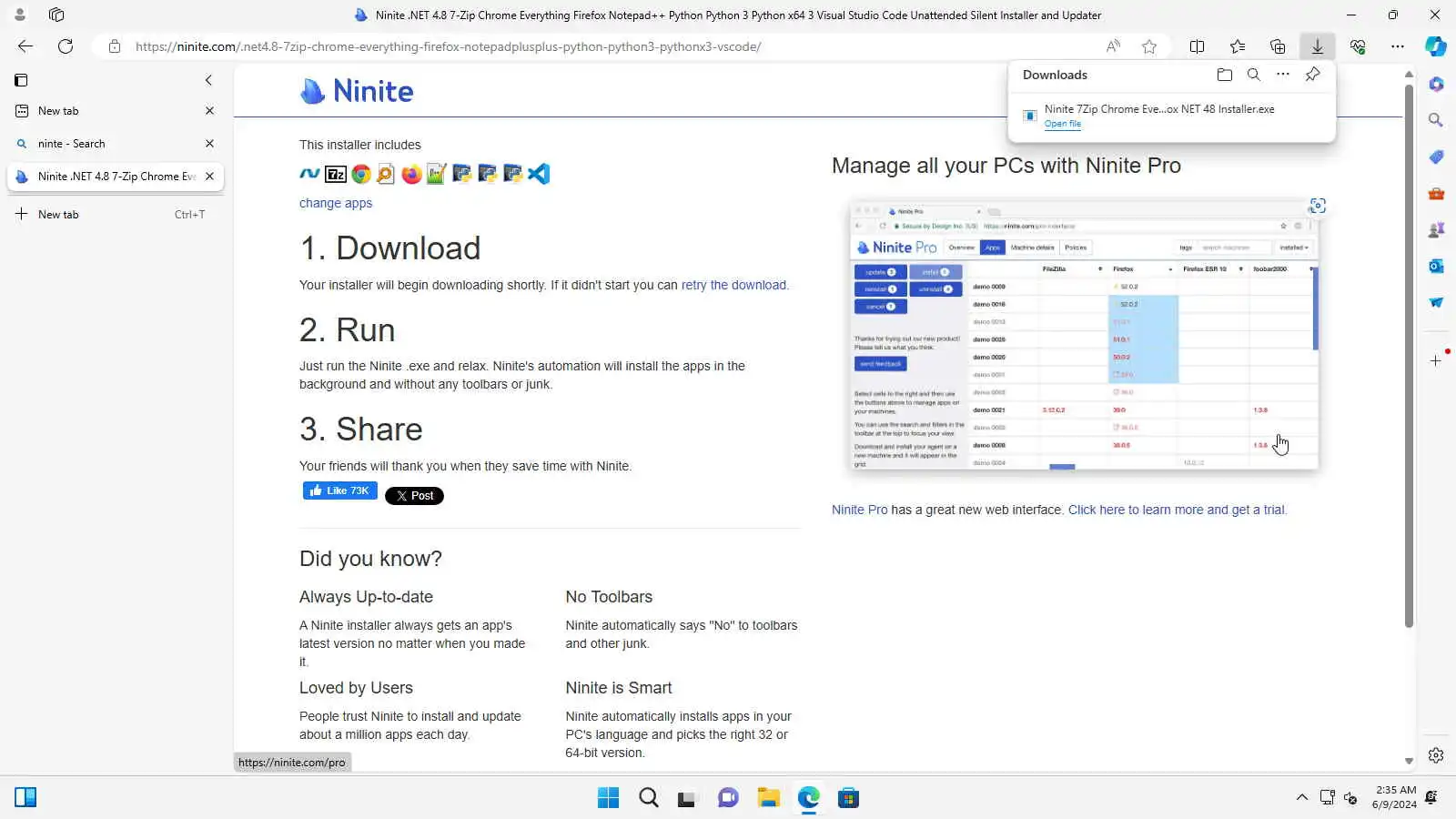Click 'Open file' under downloaded installer
This screenshot has width=1456, height=819.
pyautogui.click(x=1063, y=124)
